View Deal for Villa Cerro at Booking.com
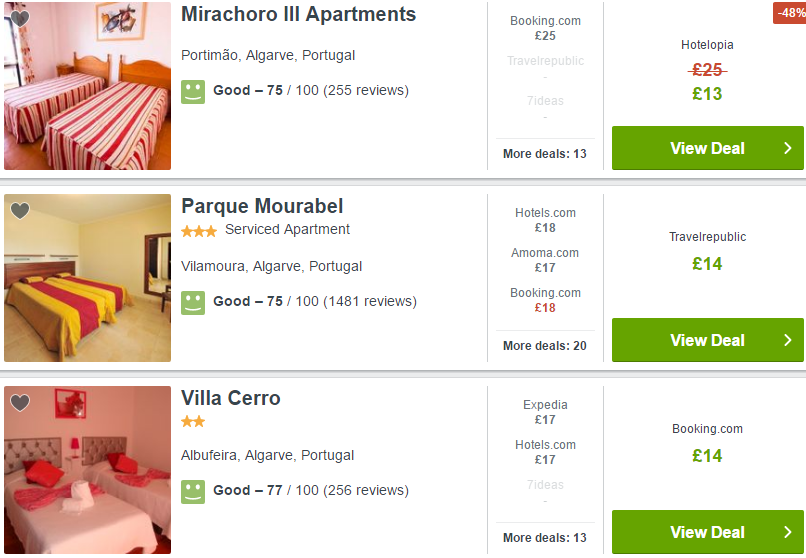The width and height of the screenshot is (806, 558). coord(707,532)
